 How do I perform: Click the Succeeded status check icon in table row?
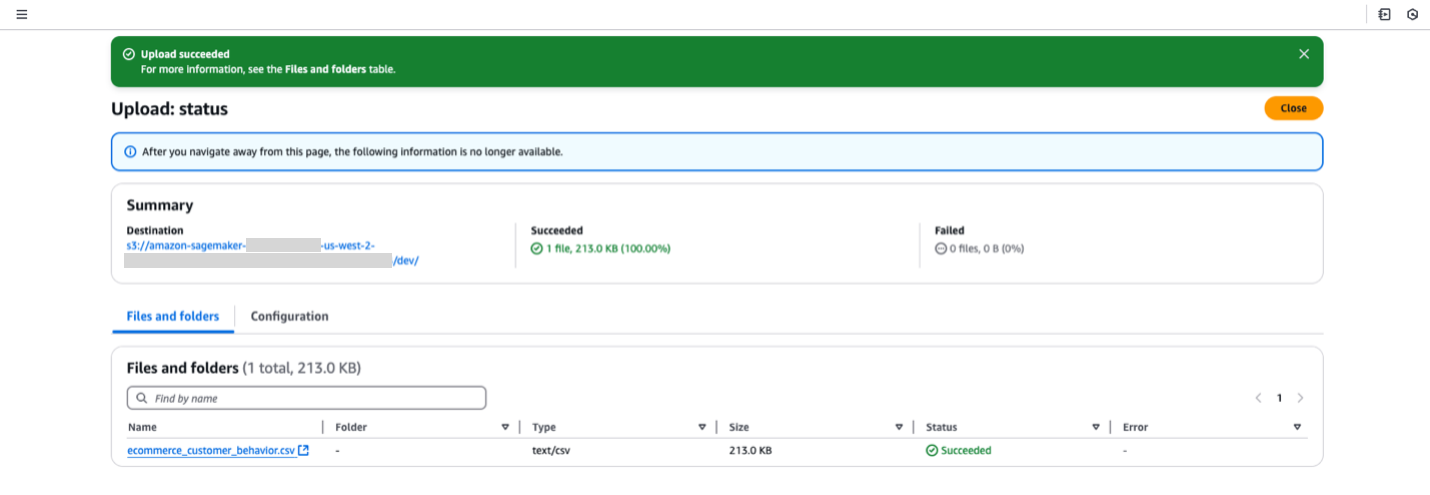coord(932,451)
